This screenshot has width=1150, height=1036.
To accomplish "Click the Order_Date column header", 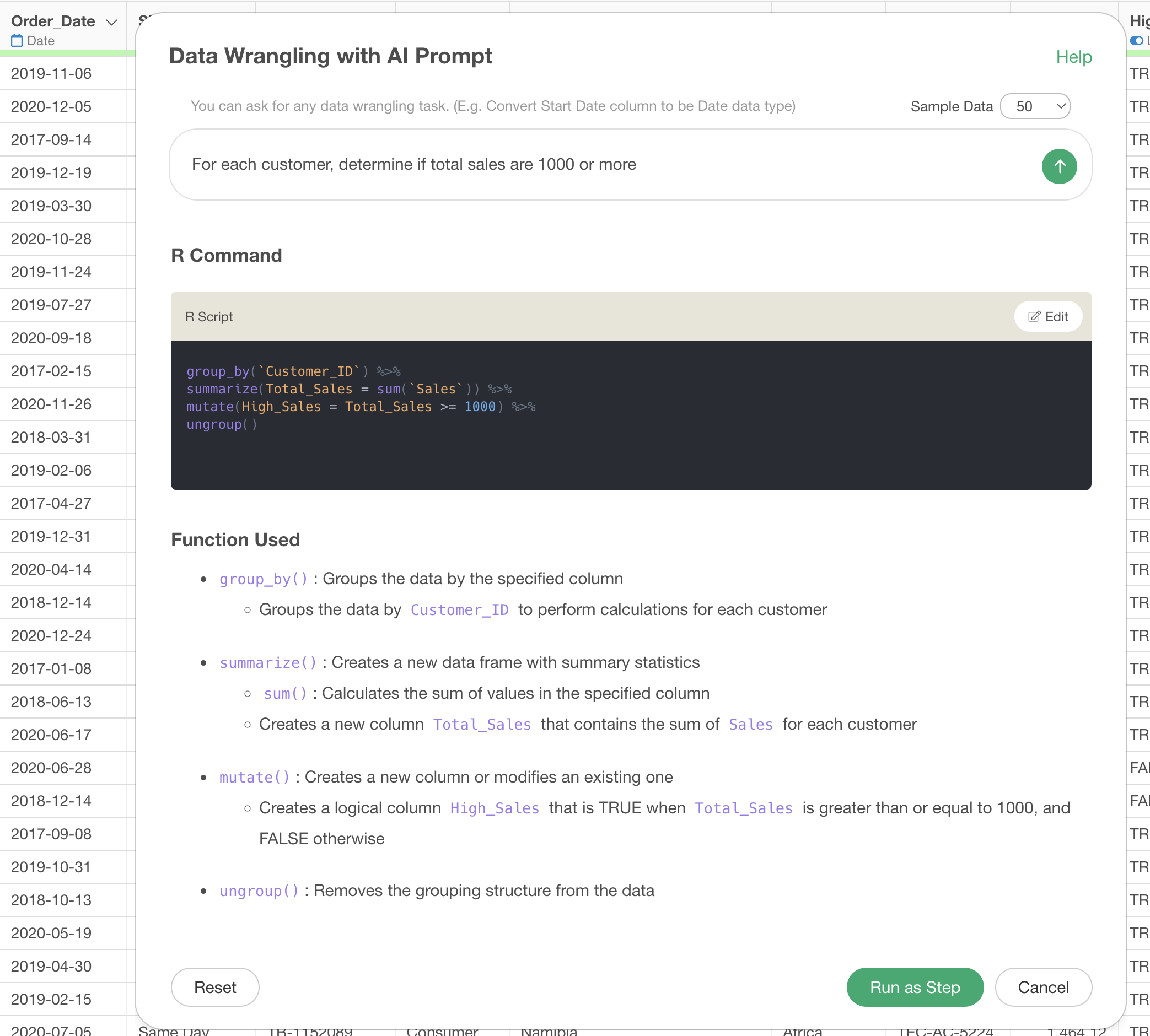I will coord(53,21).
